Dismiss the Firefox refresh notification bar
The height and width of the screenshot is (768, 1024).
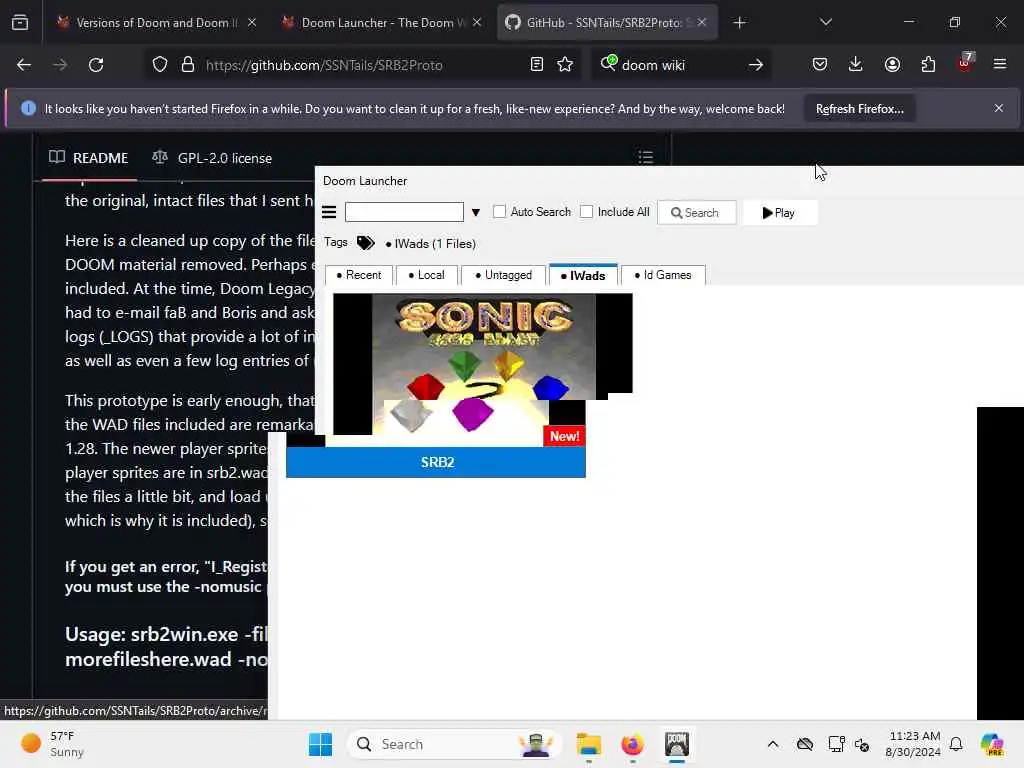tap(999, 108)
